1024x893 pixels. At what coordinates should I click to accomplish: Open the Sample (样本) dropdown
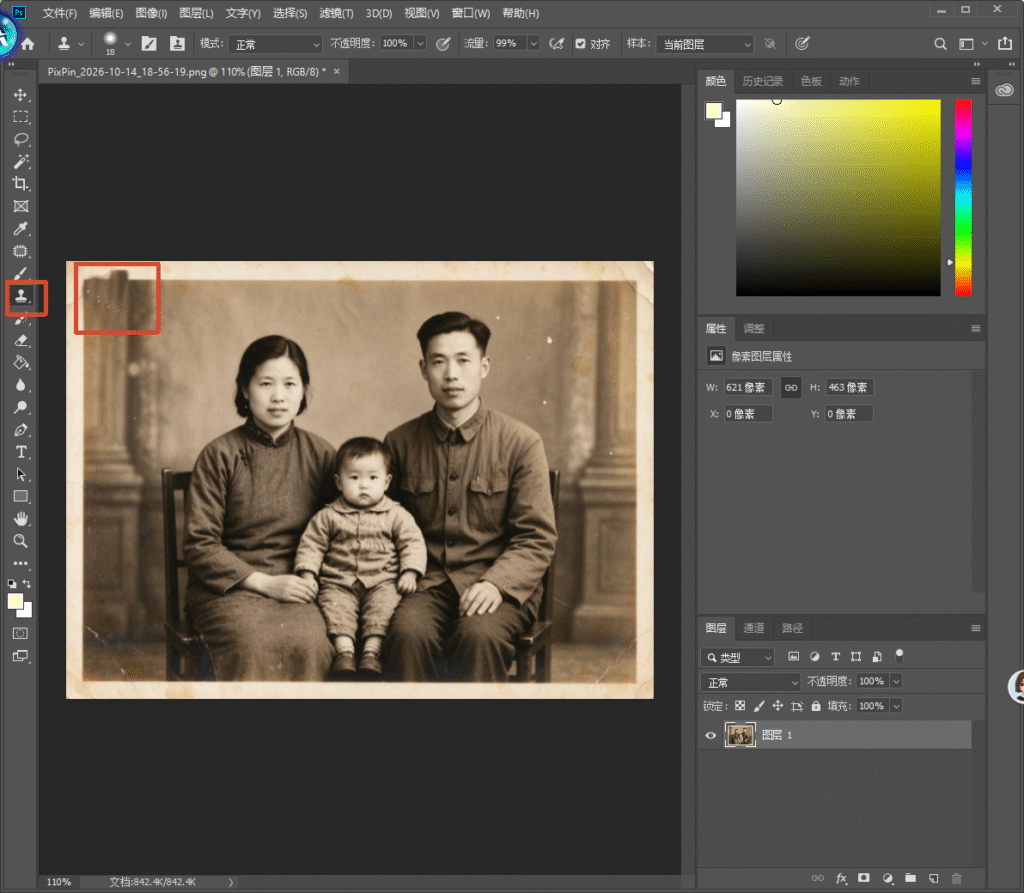point(705,44)
